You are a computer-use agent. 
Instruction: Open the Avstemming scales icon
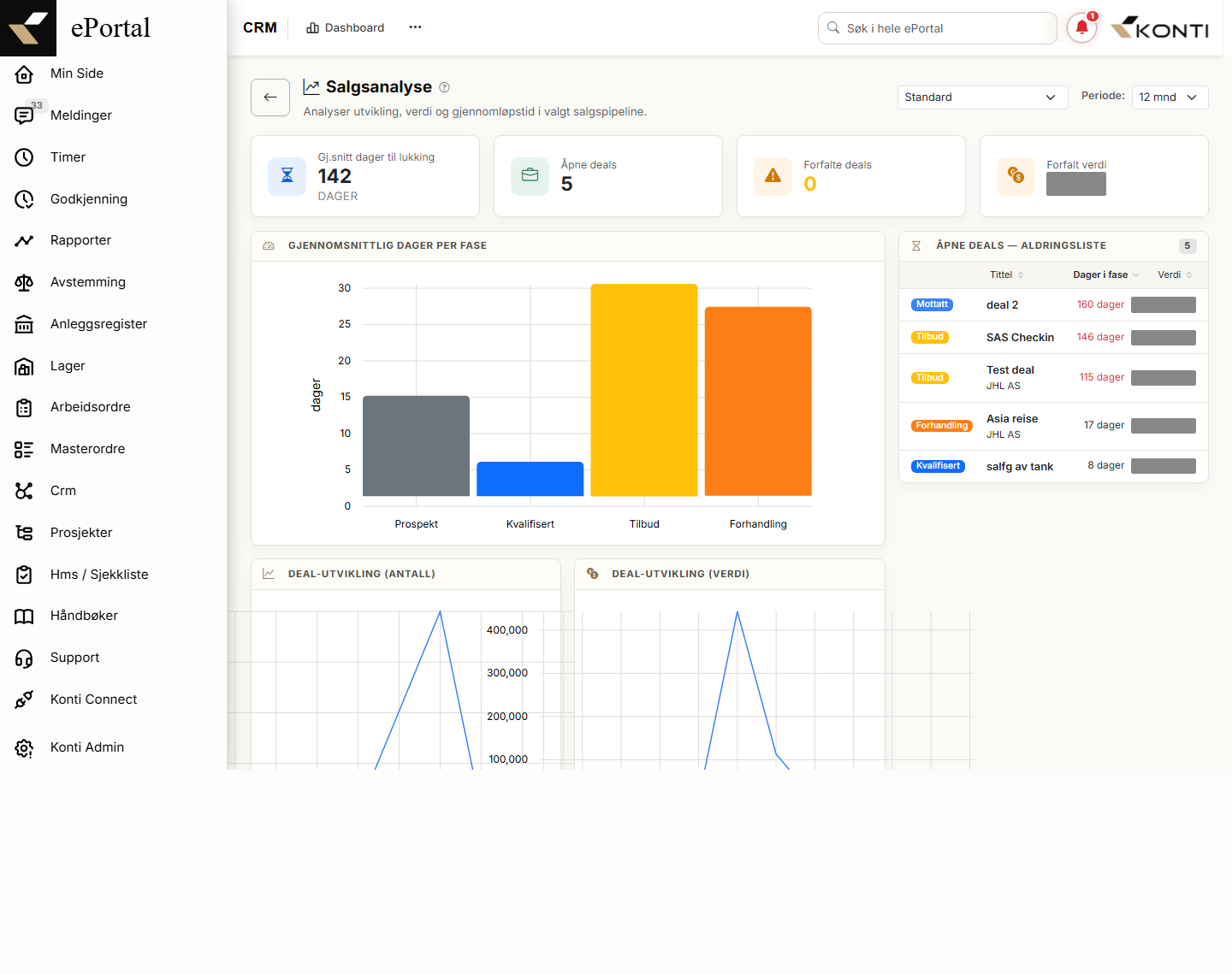(24, 283)
